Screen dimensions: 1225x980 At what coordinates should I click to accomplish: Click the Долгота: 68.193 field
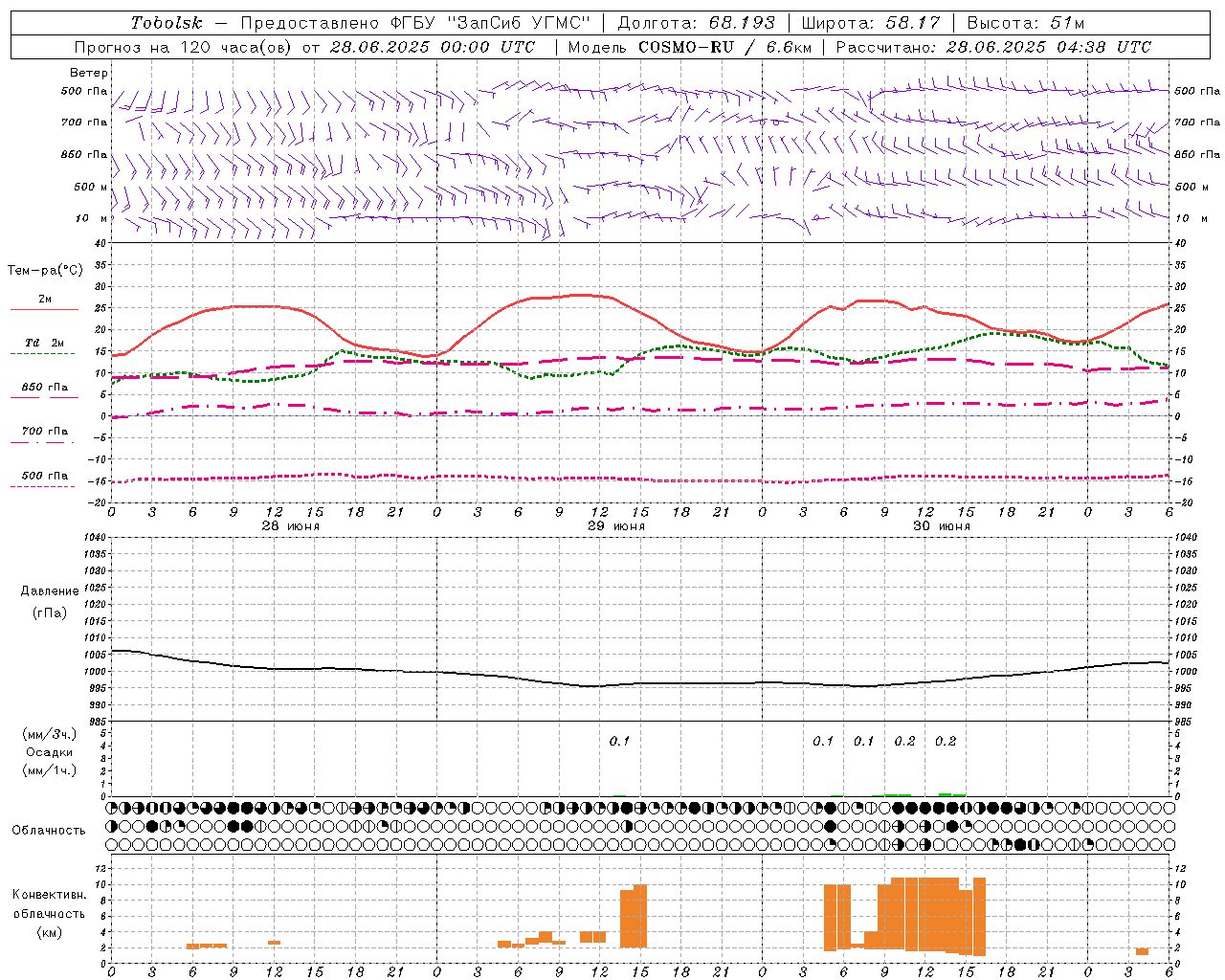point(696,23)
